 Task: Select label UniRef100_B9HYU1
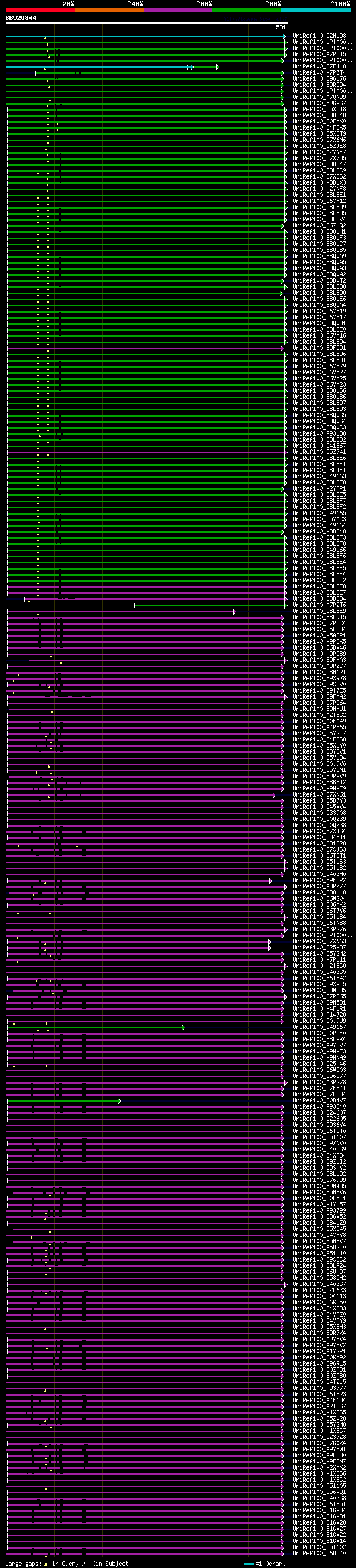click(319, 709)
